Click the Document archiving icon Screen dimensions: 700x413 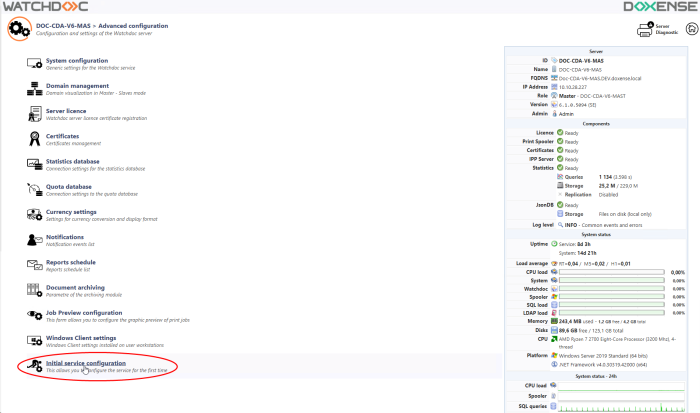pos(33,290)
